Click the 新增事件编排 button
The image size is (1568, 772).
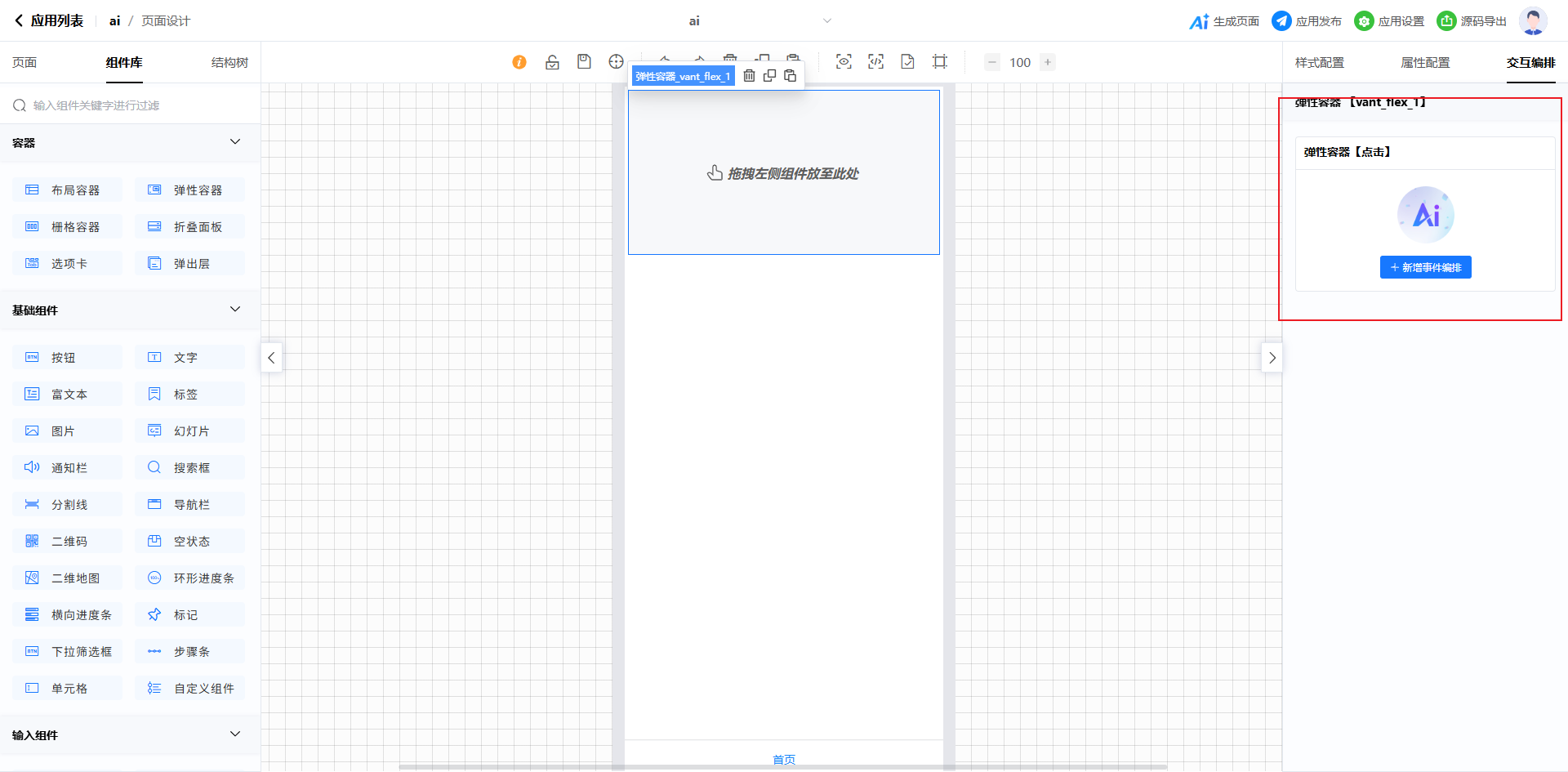[1425, 267]
